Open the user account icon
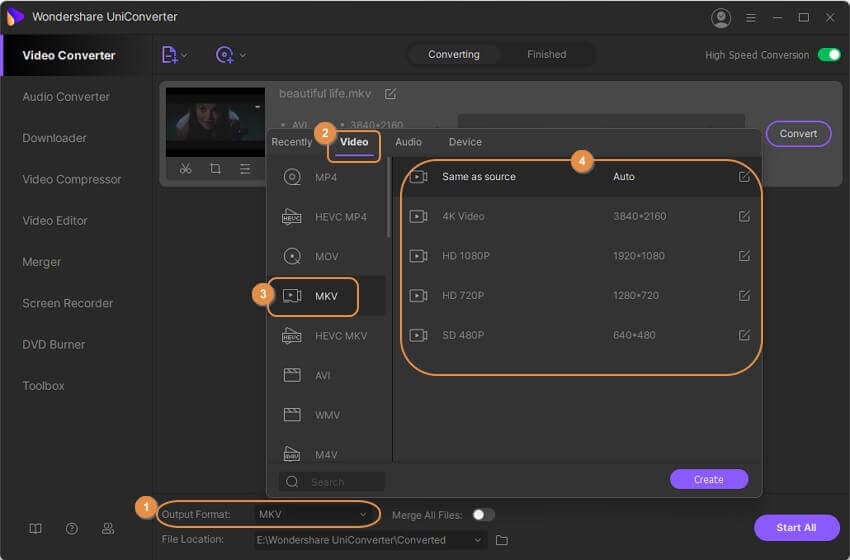The height and width of the screenshot is (560, 850). coord(720,18)
